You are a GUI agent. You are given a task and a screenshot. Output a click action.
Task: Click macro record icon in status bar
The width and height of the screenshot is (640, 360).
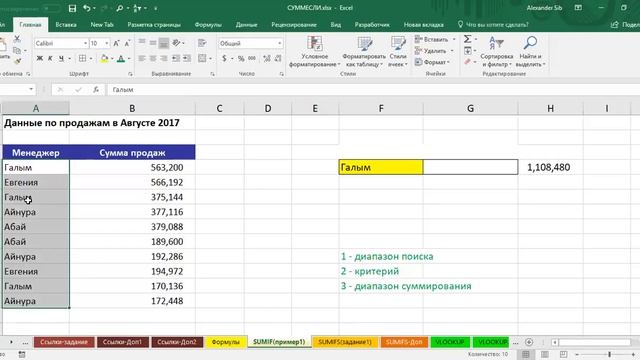click(x=22, y=355)
